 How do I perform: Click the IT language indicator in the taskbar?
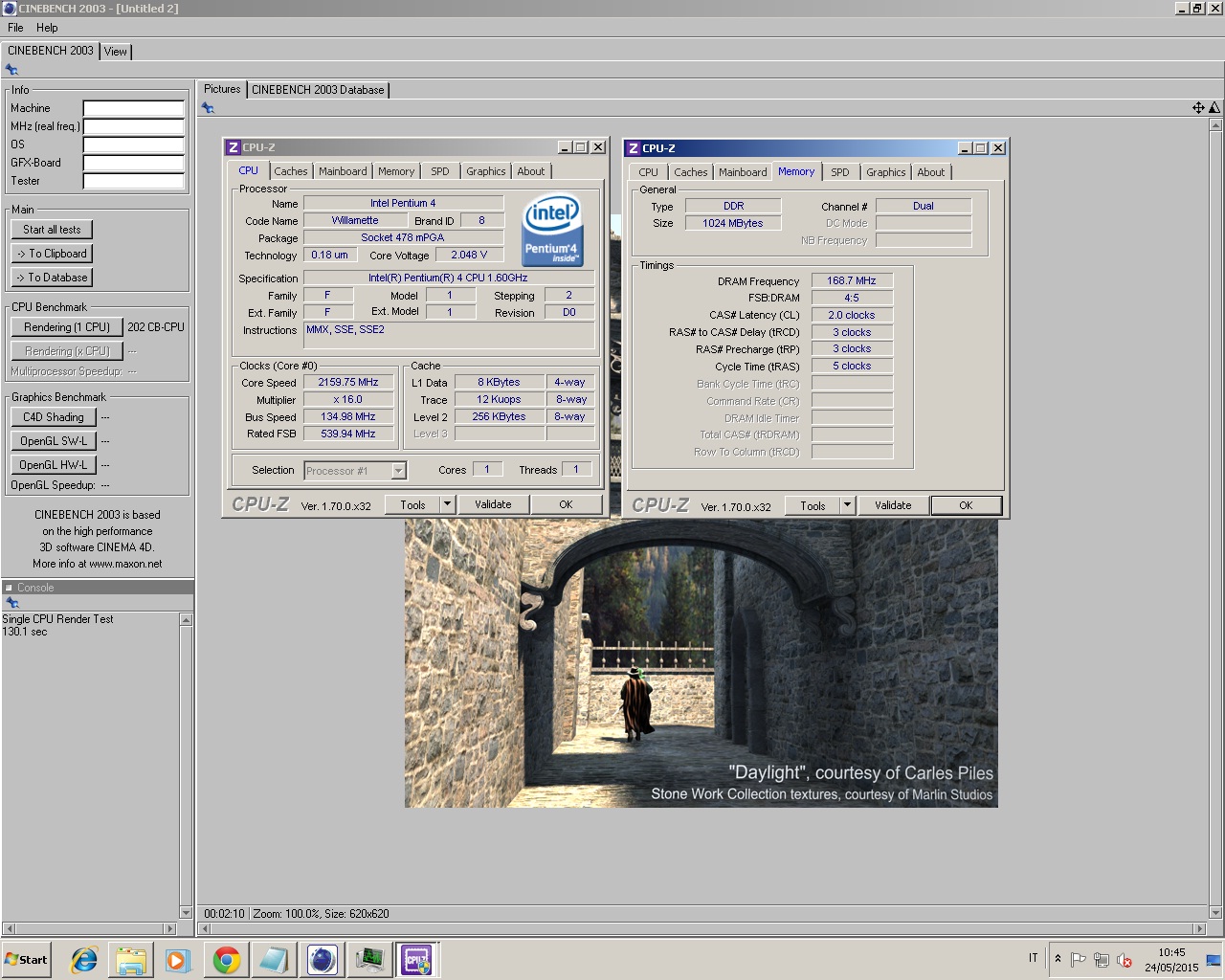point(1033,958)
